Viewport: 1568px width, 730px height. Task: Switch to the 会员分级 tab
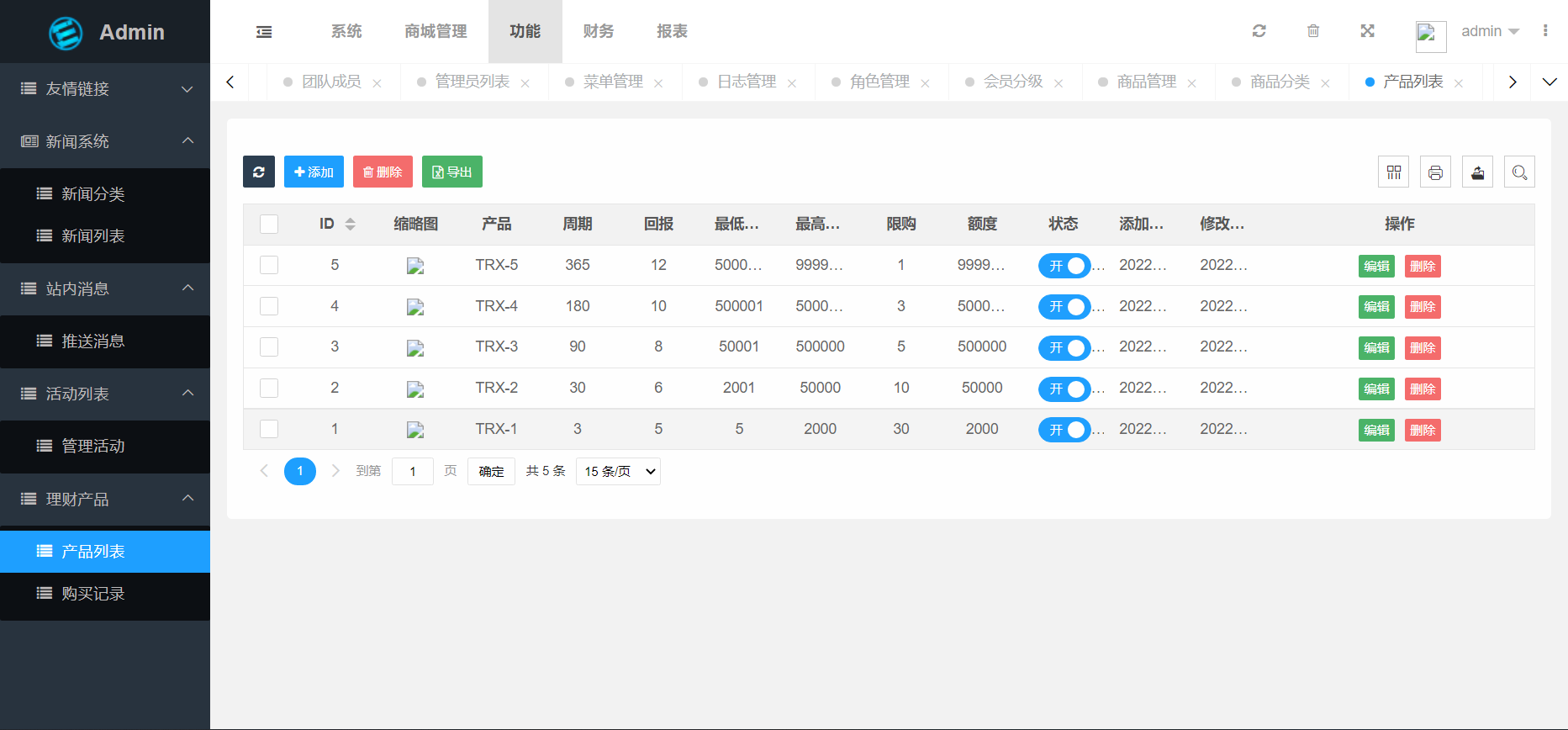[x=1014, y=82]
